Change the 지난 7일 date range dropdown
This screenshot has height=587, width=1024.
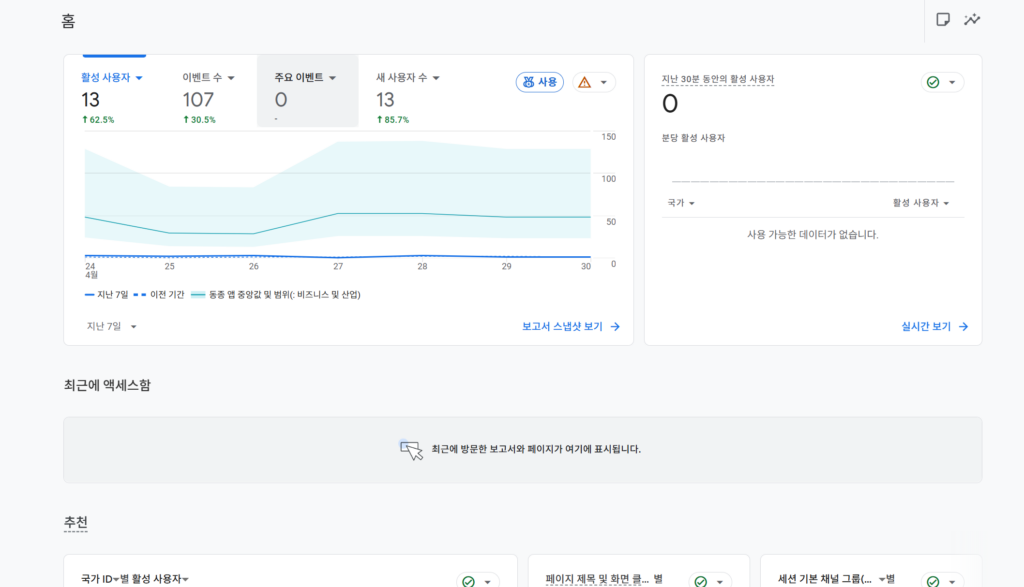[112, 326]
